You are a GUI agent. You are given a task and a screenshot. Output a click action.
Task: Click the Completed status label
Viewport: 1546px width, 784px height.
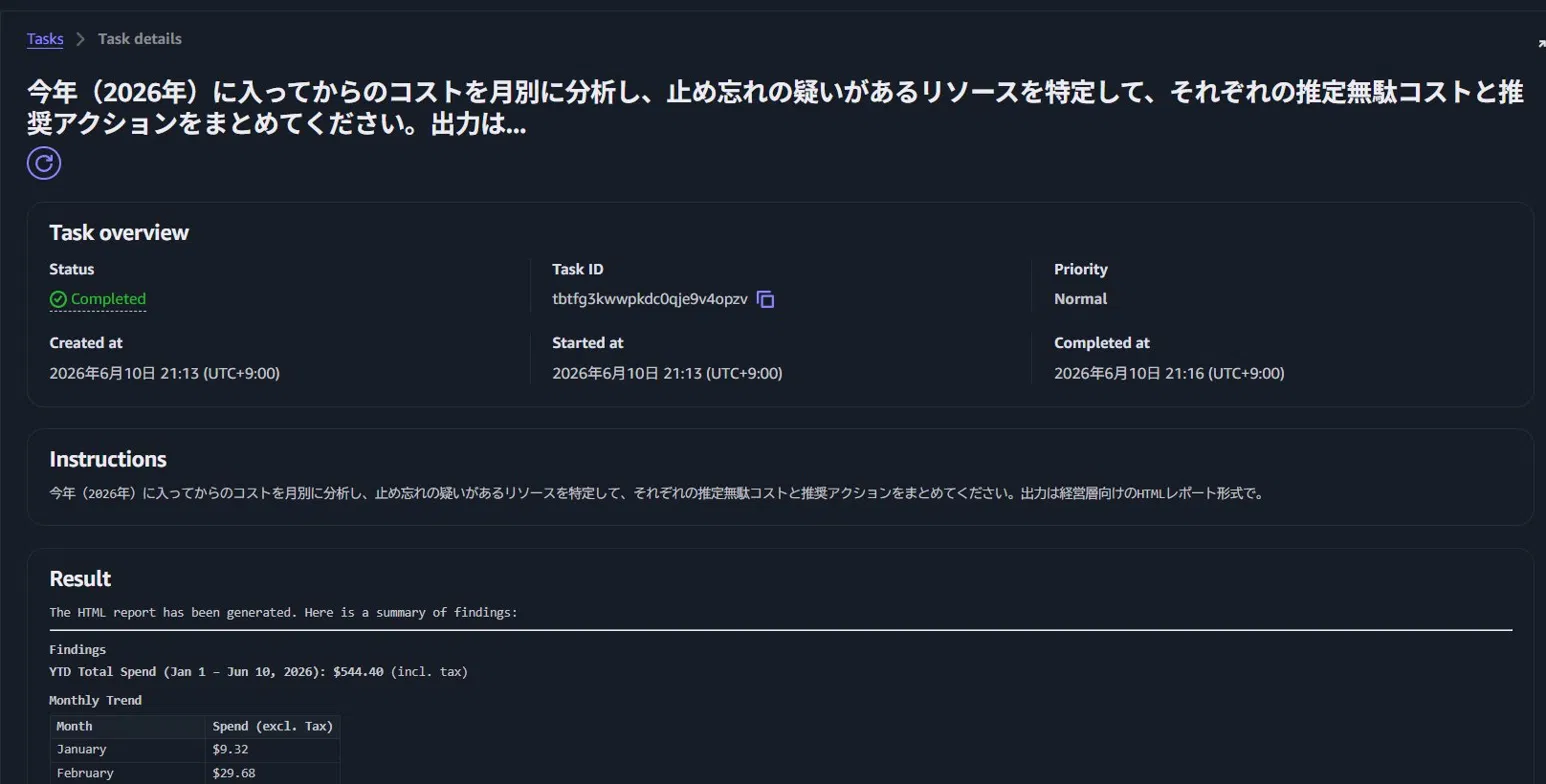pos(108,299)
